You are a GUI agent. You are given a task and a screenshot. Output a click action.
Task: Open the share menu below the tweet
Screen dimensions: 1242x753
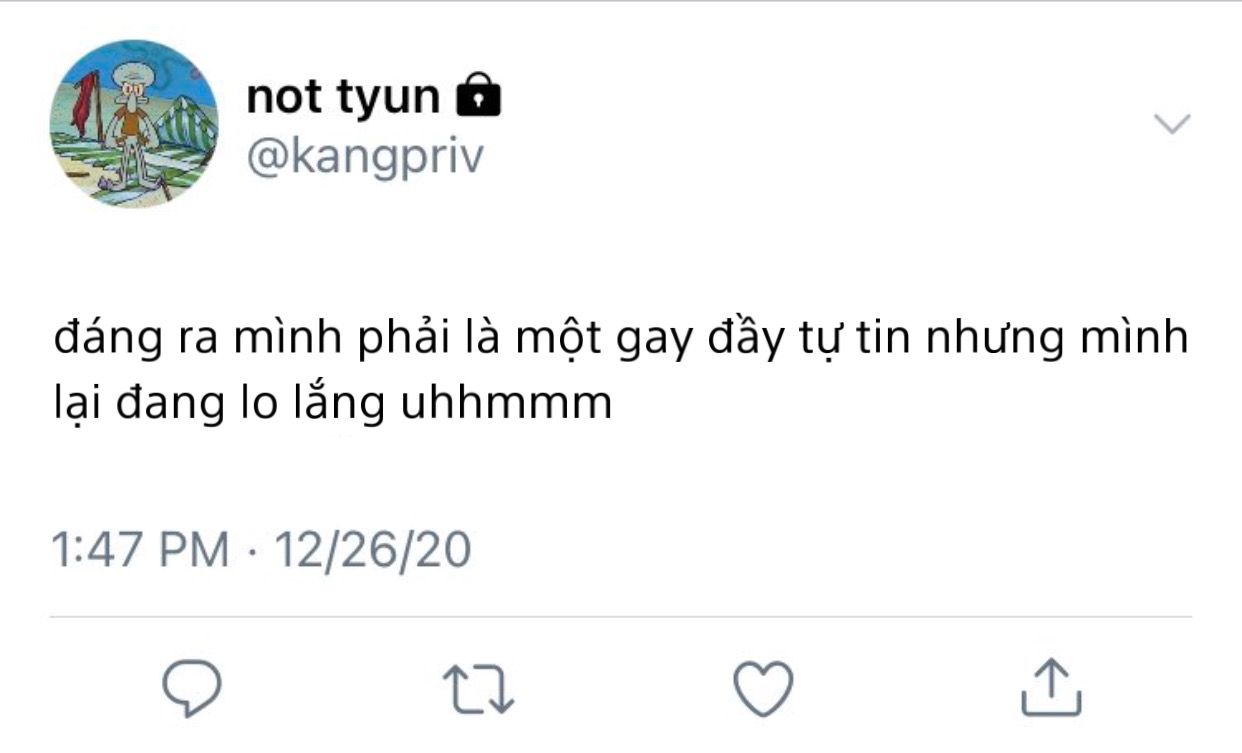coord(1051,688)
